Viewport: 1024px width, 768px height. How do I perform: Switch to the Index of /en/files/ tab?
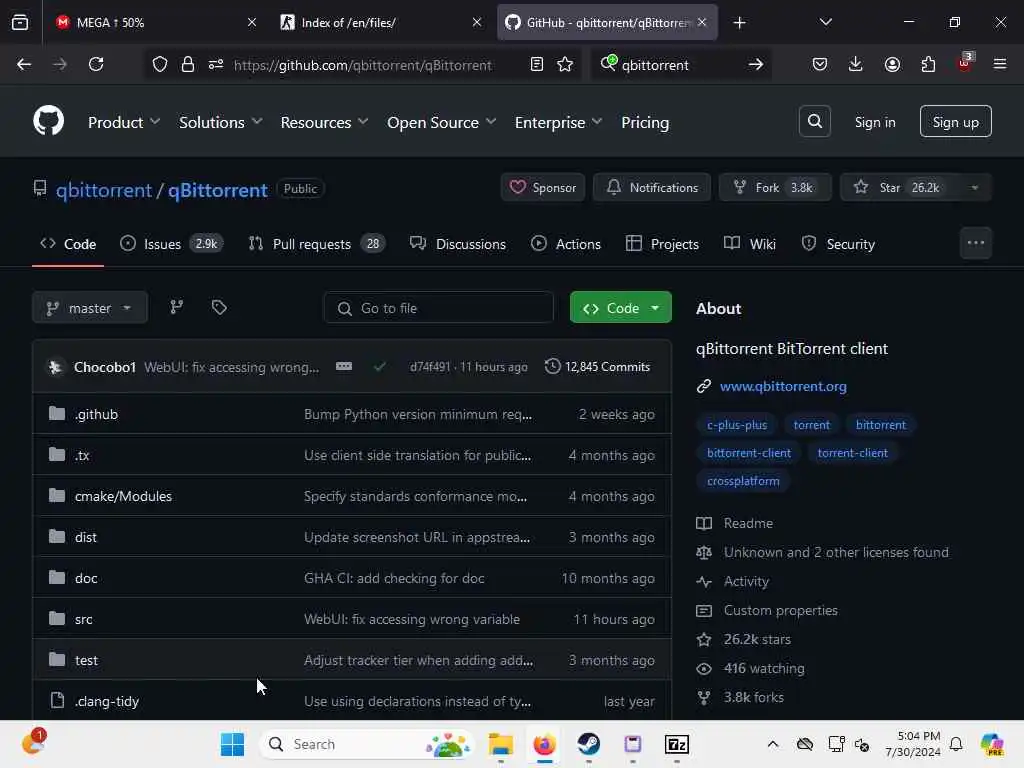pyautogui.click(x=381, y=22)
